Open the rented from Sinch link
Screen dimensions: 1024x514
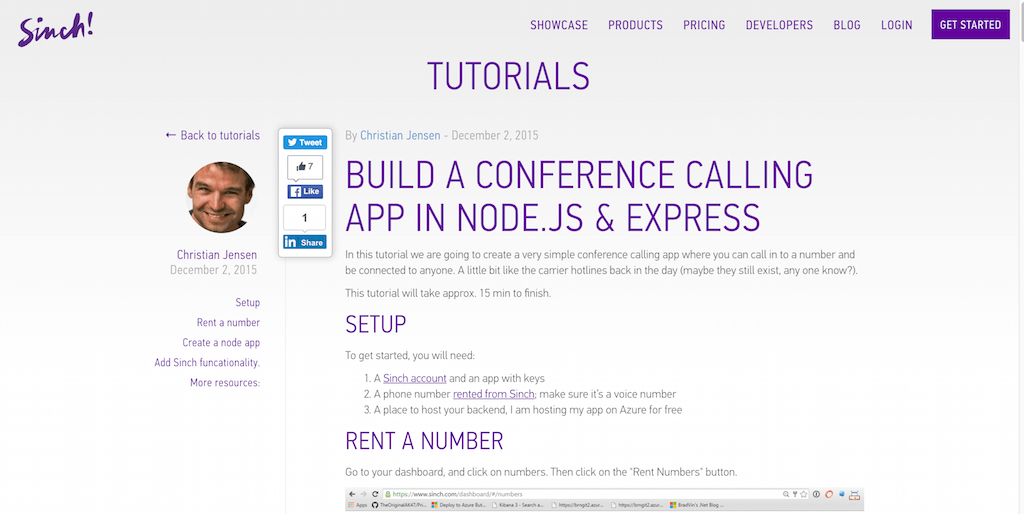(x=494, y=394)
